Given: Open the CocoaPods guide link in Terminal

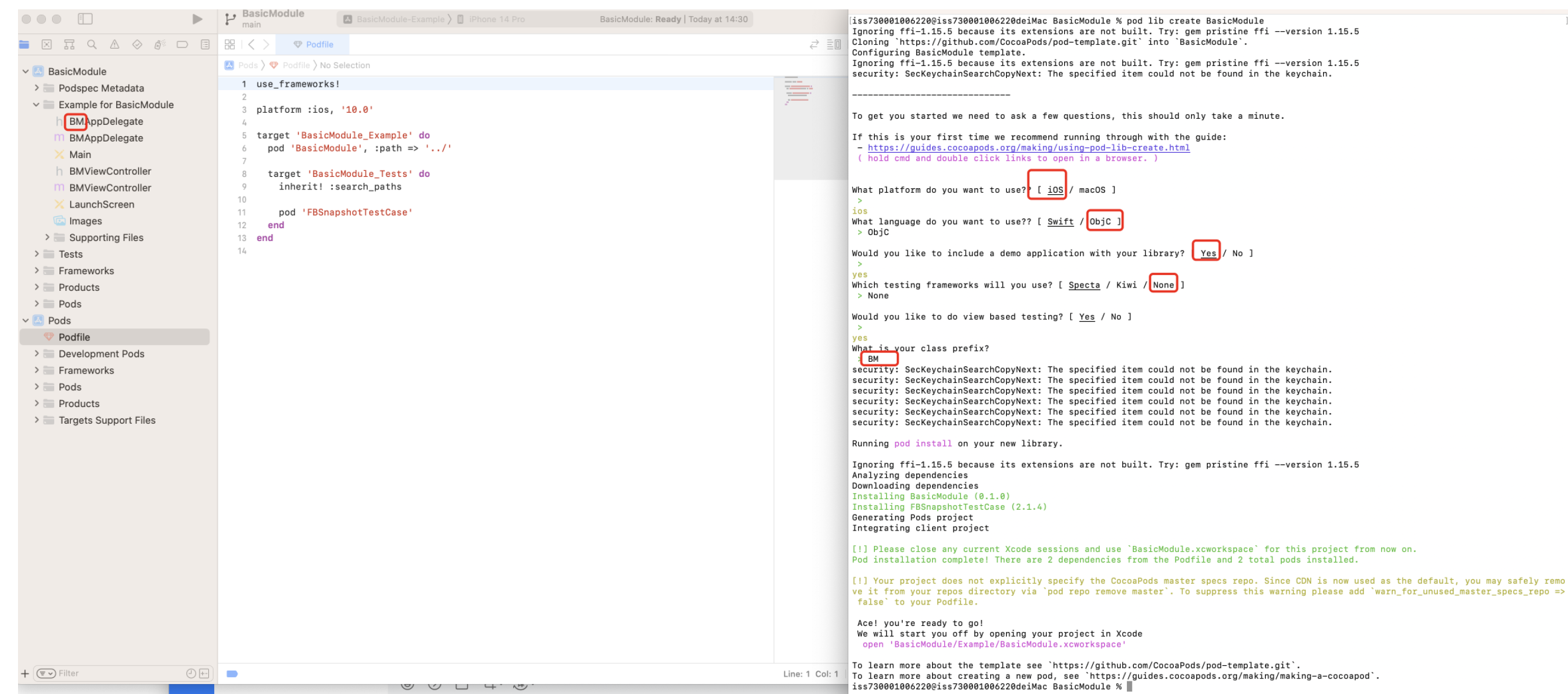Looking at the screenshot, I should pyautogui.click(x=1028, y=148).
